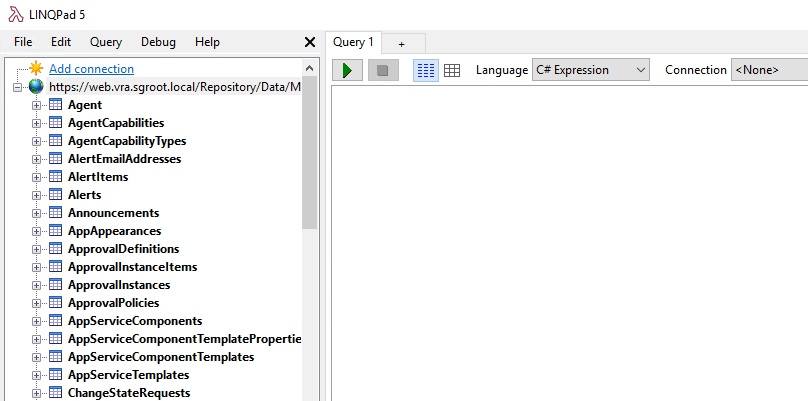The width and height of the screenshot is (808, 401).
Task: Click the table icon beside AlertEmailAddresses
Action: tap(55, 159)
